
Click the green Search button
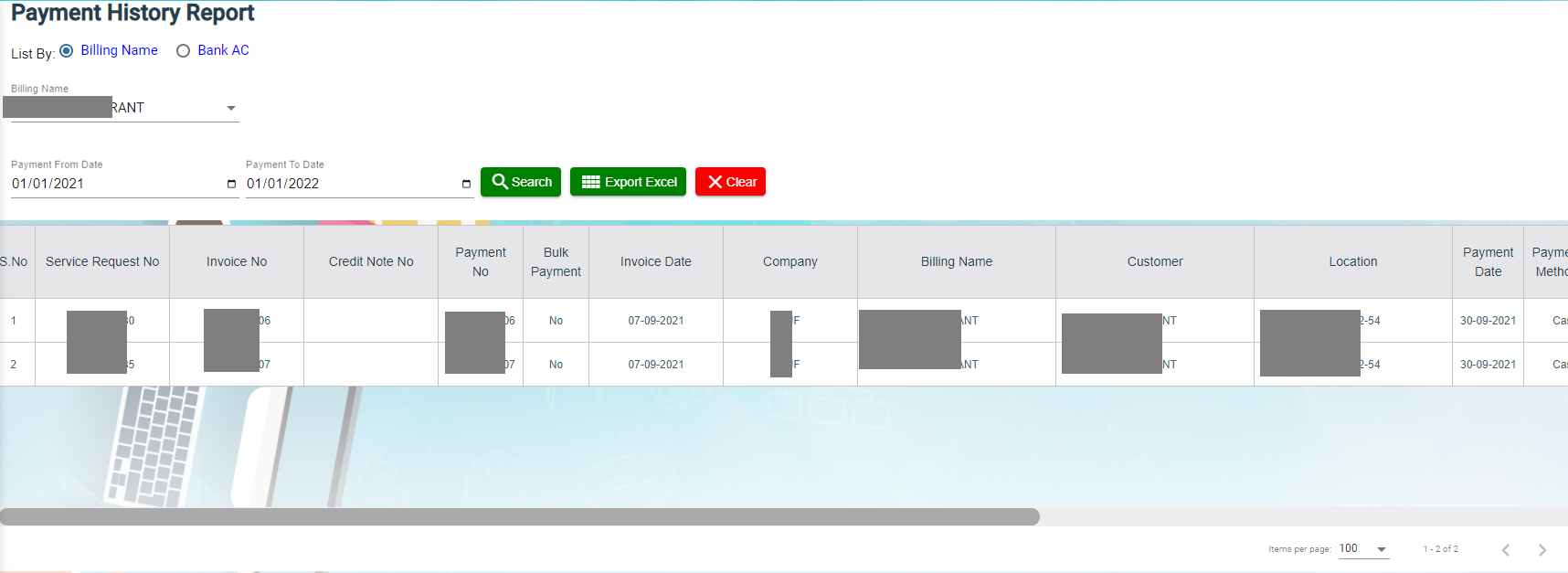[521, 182]
